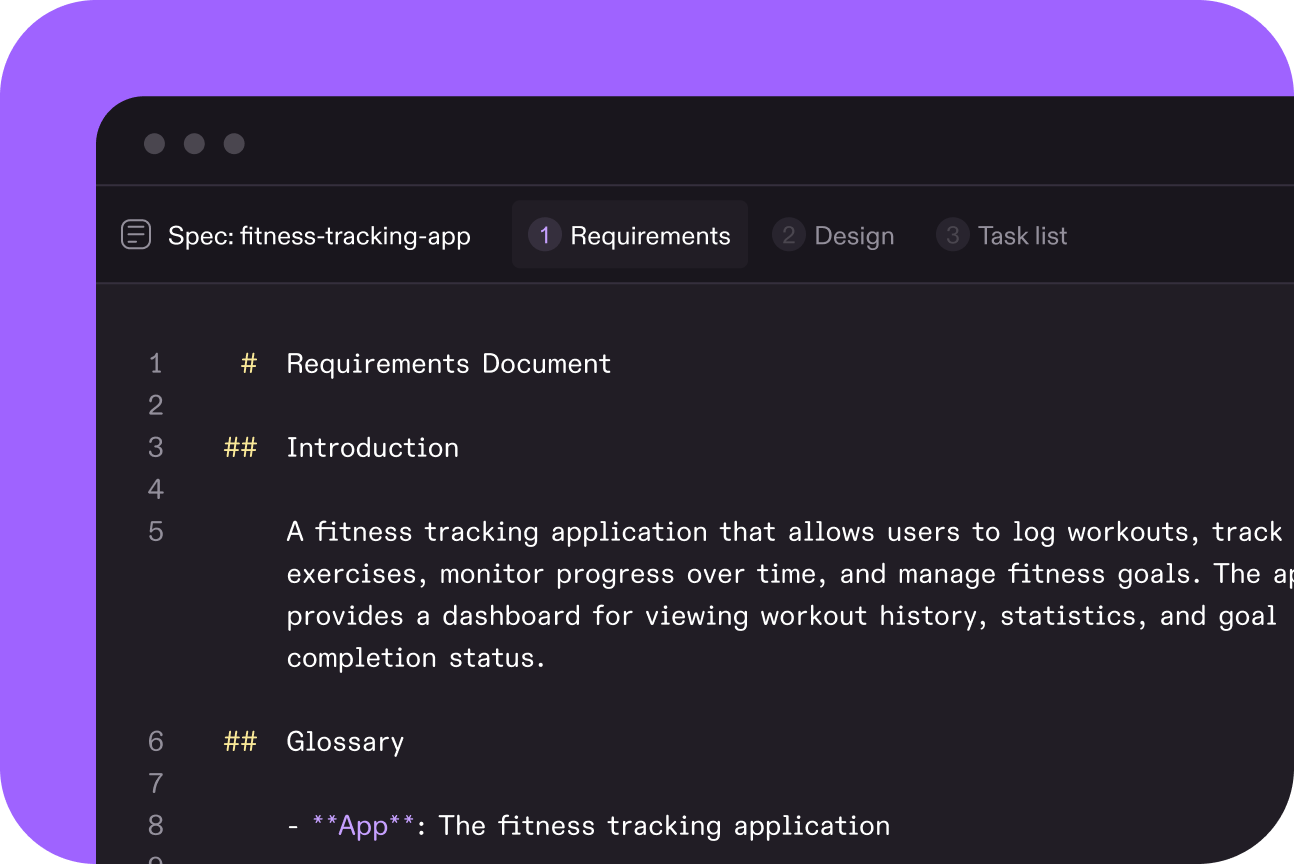The image size is (1294, 864).
Task: Click the Spec: fitness-tracking-app label
Action: pos(319,234)
